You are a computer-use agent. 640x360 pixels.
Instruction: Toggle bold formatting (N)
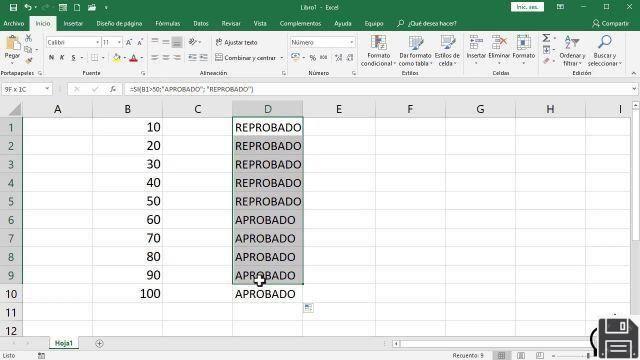[x=51, y=58]
